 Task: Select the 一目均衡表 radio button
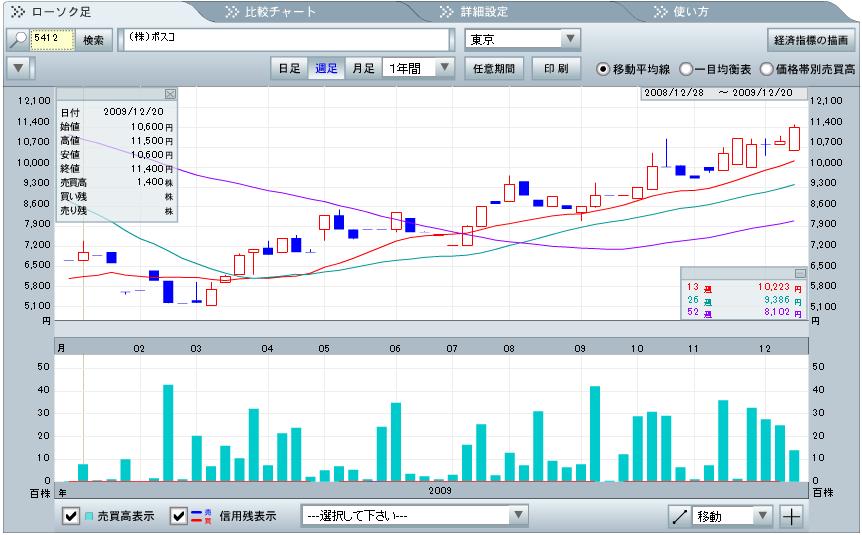tap(686, 69)
